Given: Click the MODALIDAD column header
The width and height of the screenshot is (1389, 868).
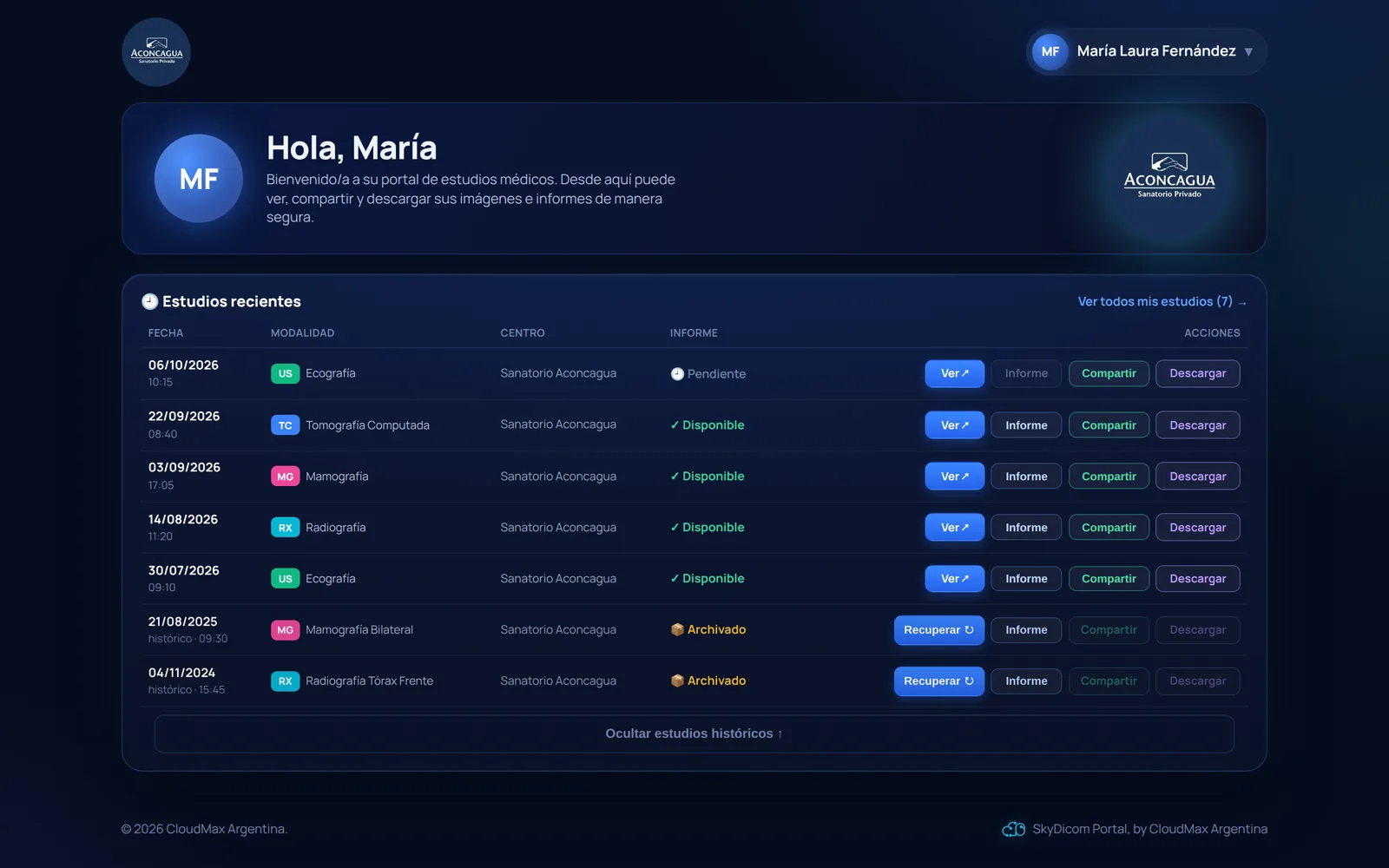Looking at the screenshot, I should (302, 333).
